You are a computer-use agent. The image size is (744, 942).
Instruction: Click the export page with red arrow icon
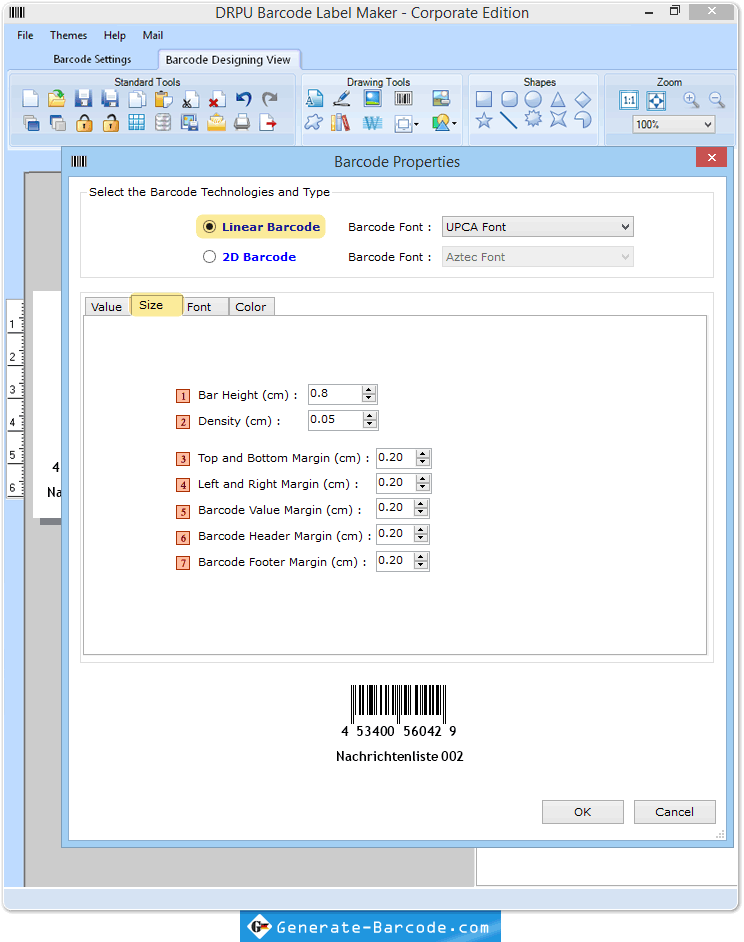coord(268,123)
